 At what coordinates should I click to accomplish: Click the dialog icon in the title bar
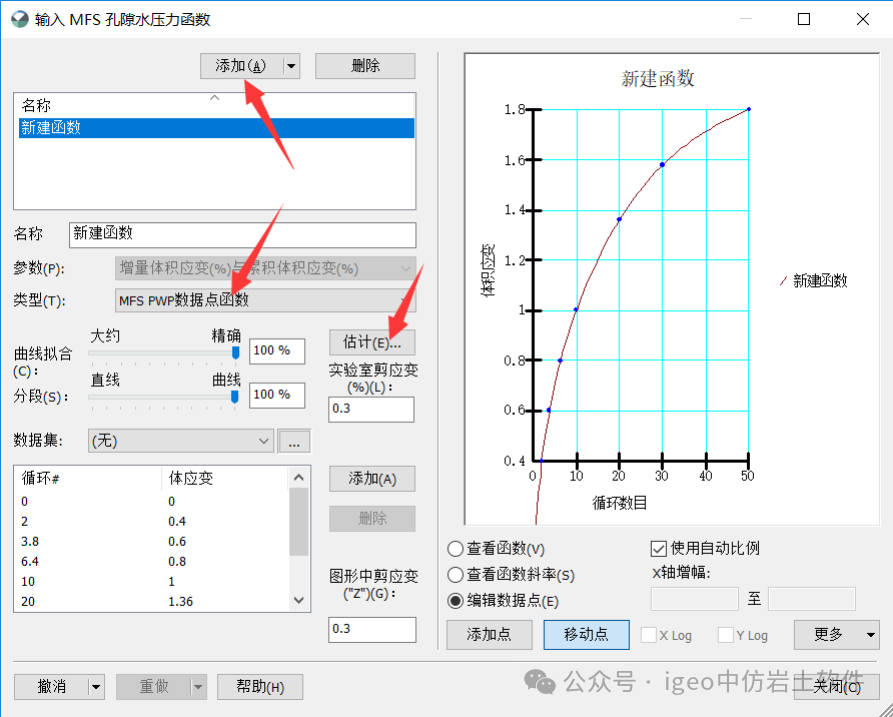click(x=19, y=18)
